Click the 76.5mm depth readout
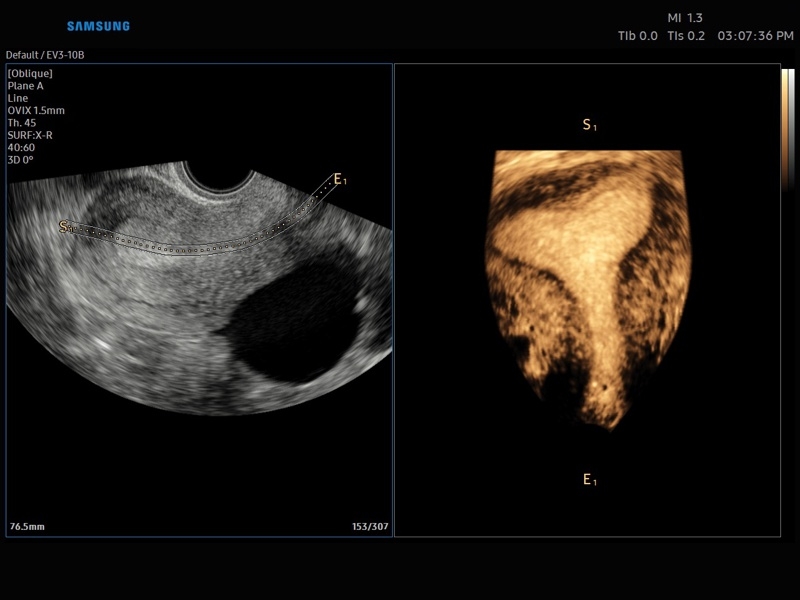Screen dimensions: 800x600 (x=28, y=526)
